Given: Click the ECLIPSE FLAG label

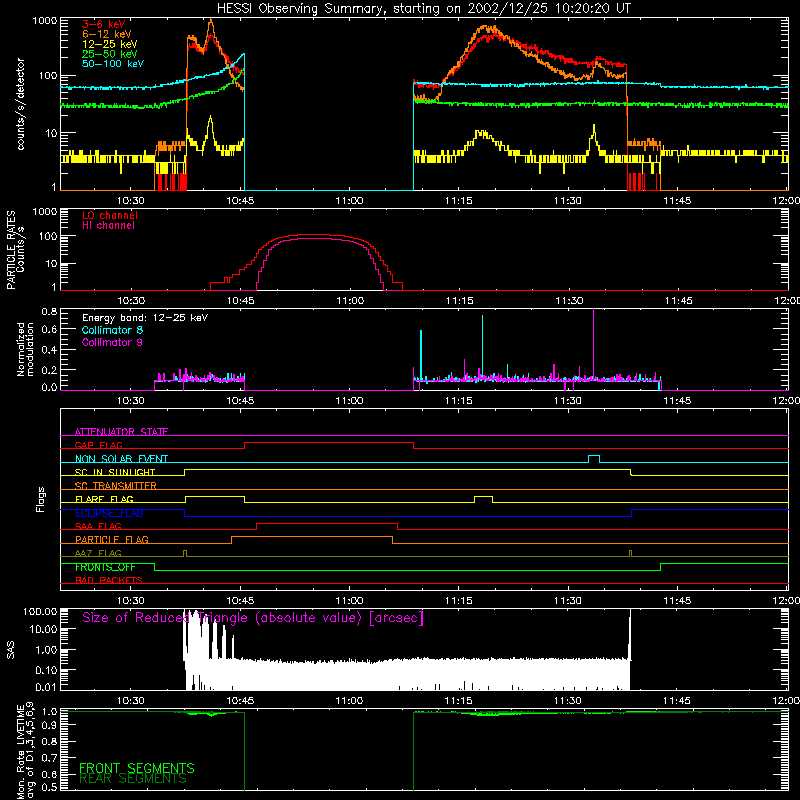Looking at the screenshot, I should point(109,513).
